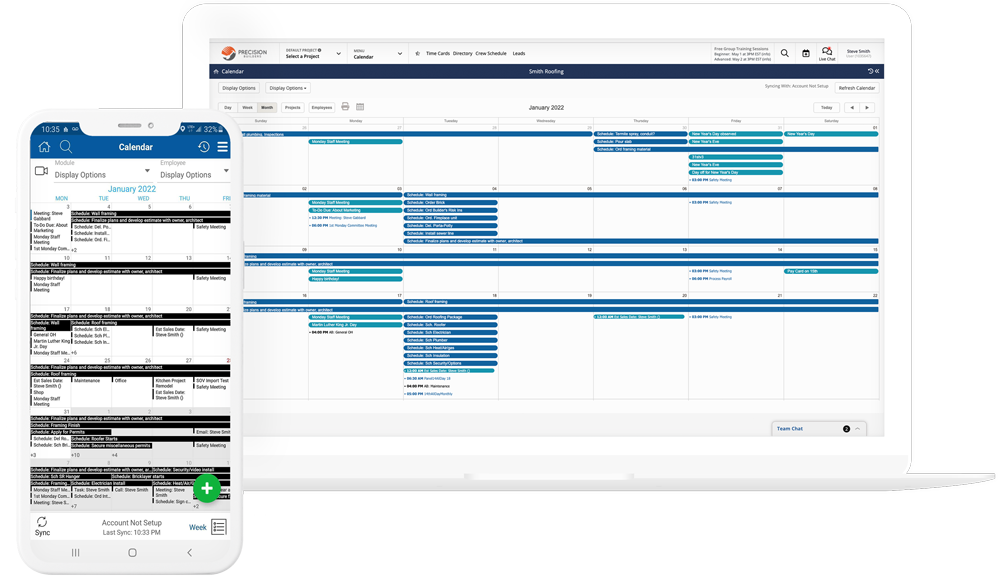Viewport: 1000px width, 580px height.
Task: Switch calendar to Day view on desktop
Action: pyautogui.click(x=228, y=107)
